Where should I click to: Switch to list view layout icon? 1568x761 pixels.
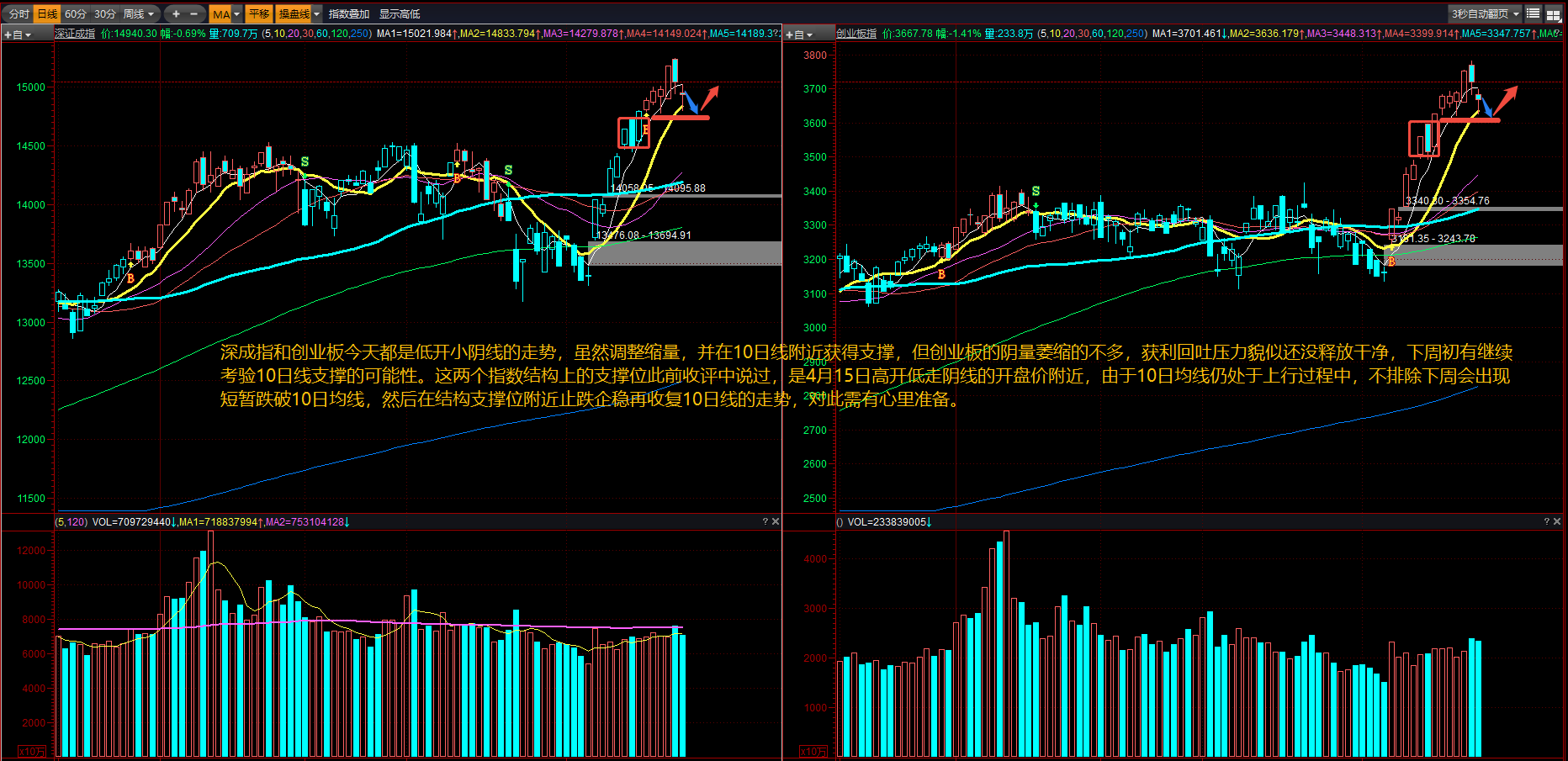1533,13
